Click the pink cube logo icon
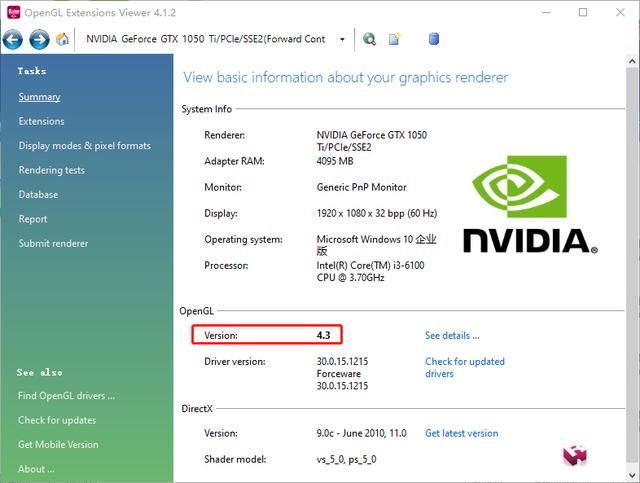640x483 pixels. click(x=575, y=455)
